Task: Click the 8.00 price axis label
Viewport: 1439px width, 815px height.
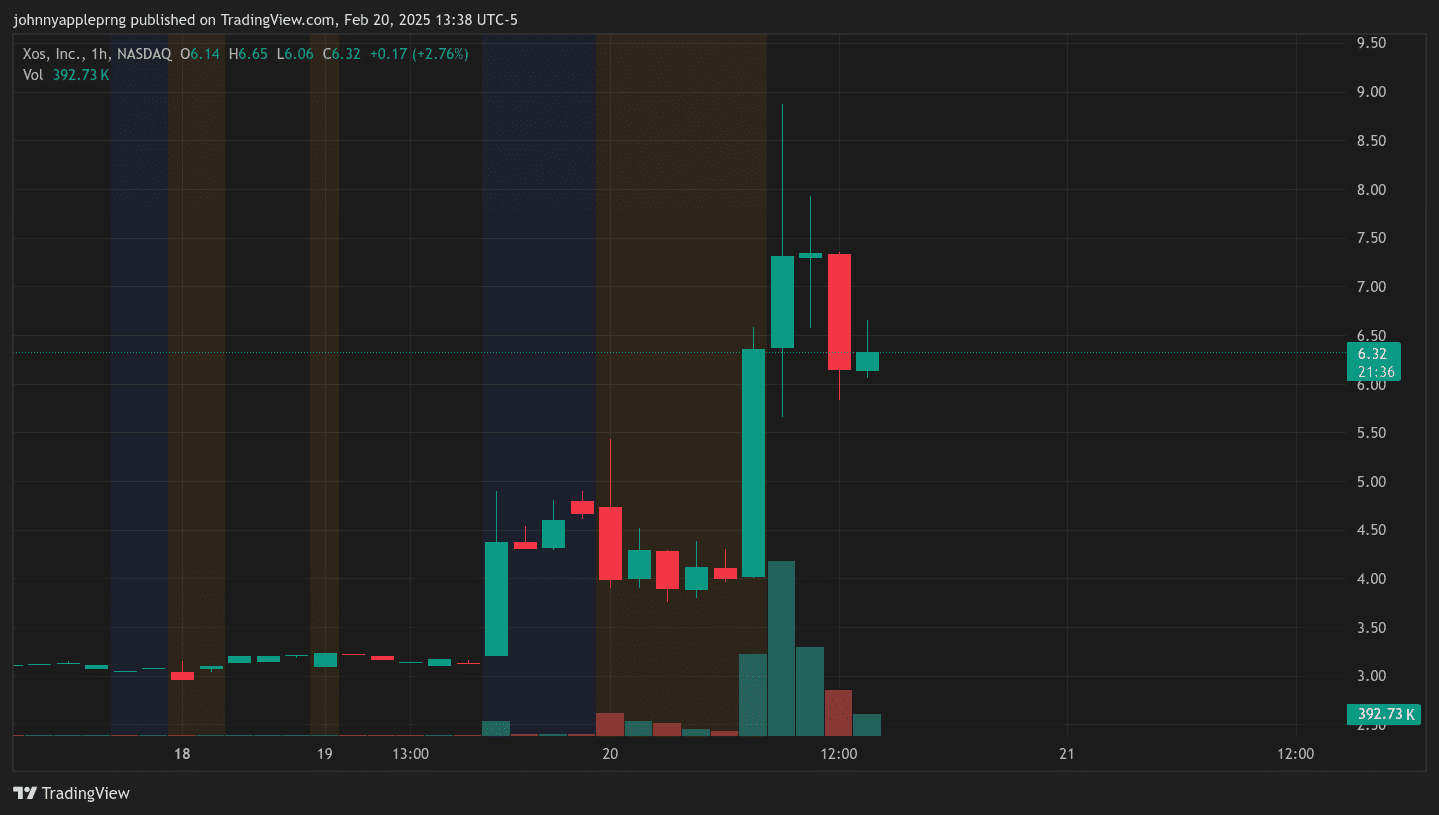Action: coord(1371,190)
